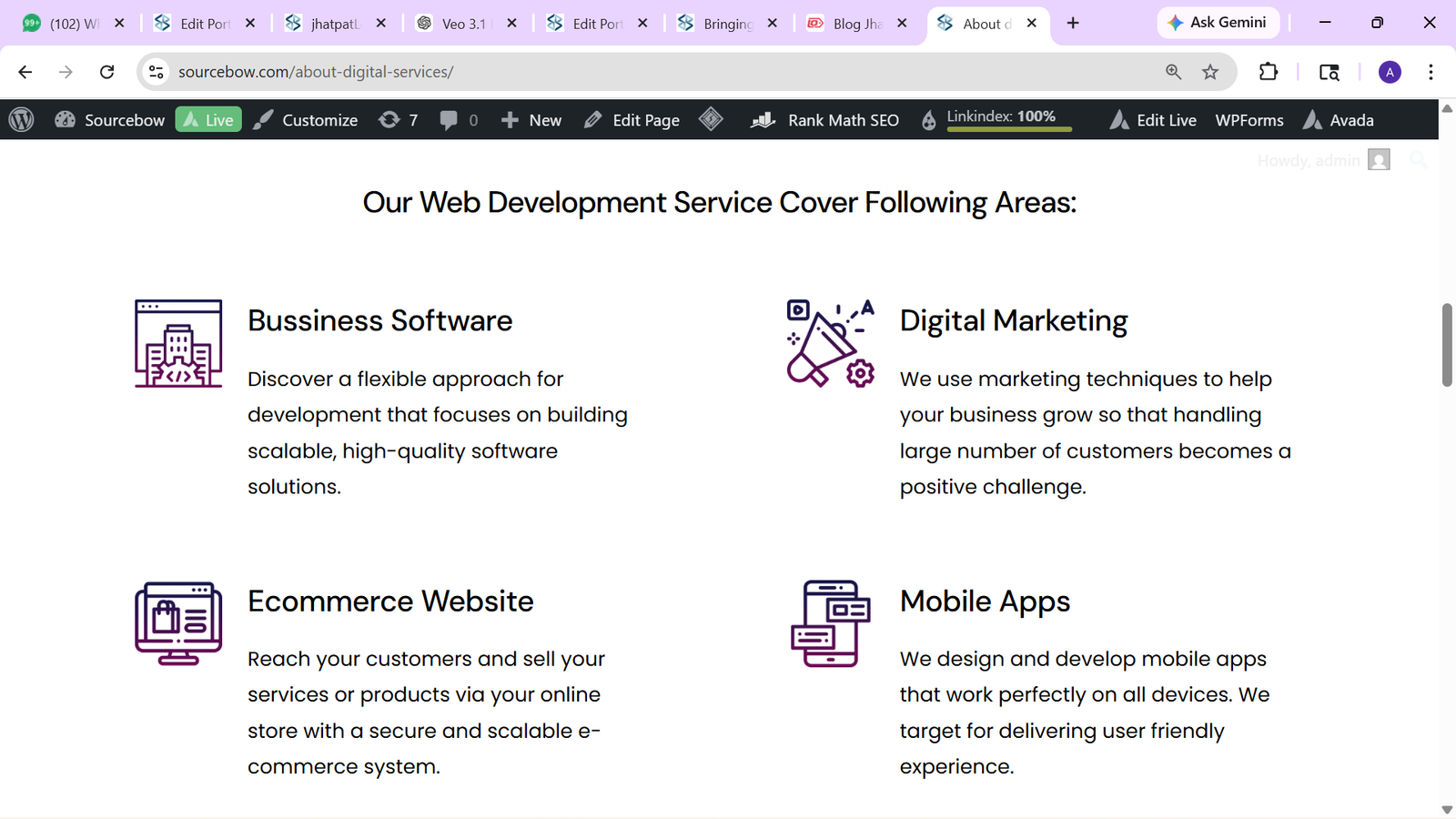Image resolution: width=1456 pixels, height=819 pixels.
Task: Click the address bar URL field
Action: (x=637, y=72)
